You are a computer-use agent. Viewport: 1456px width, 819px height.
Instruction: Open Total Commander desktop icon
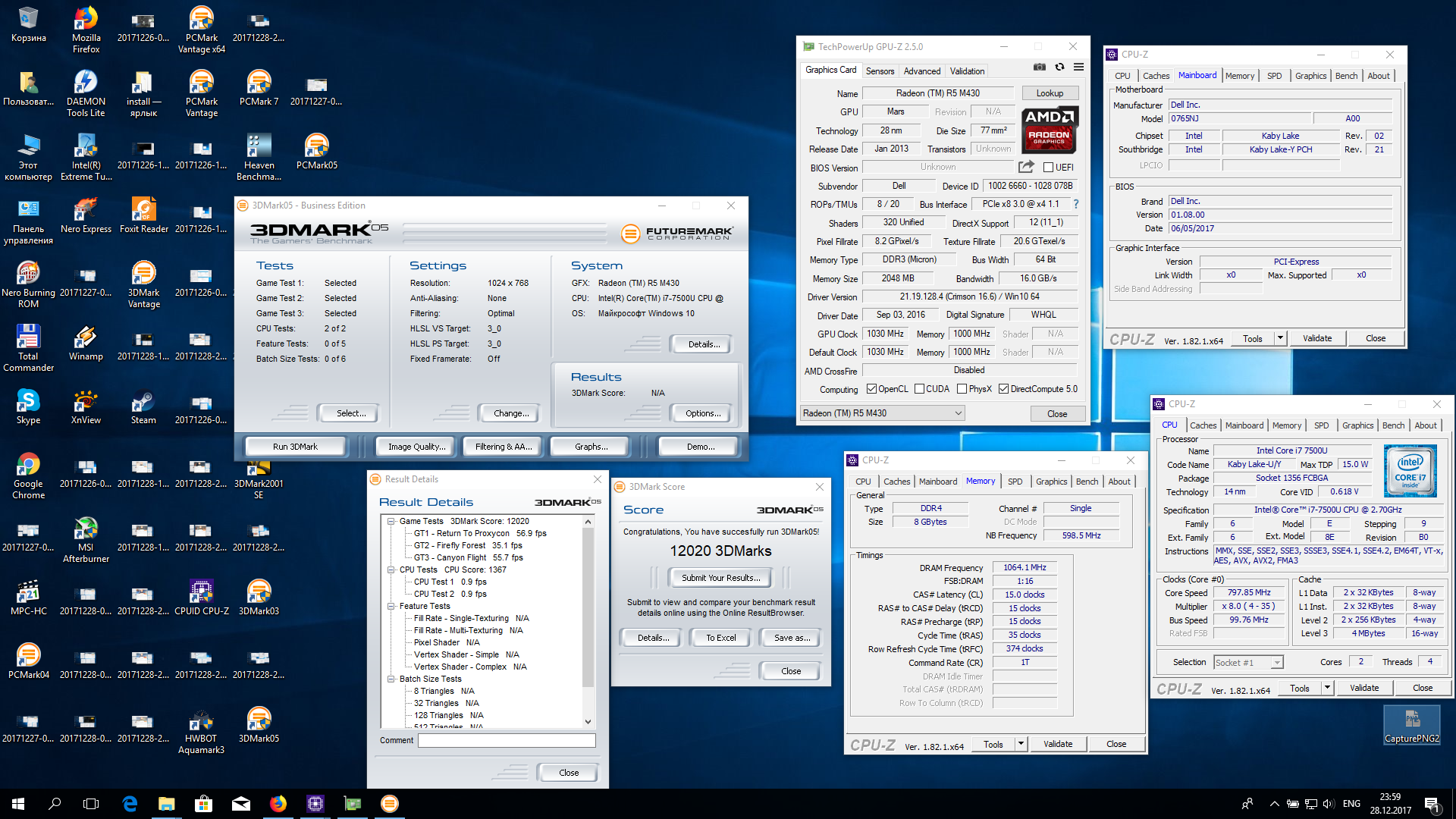(28, 349)
